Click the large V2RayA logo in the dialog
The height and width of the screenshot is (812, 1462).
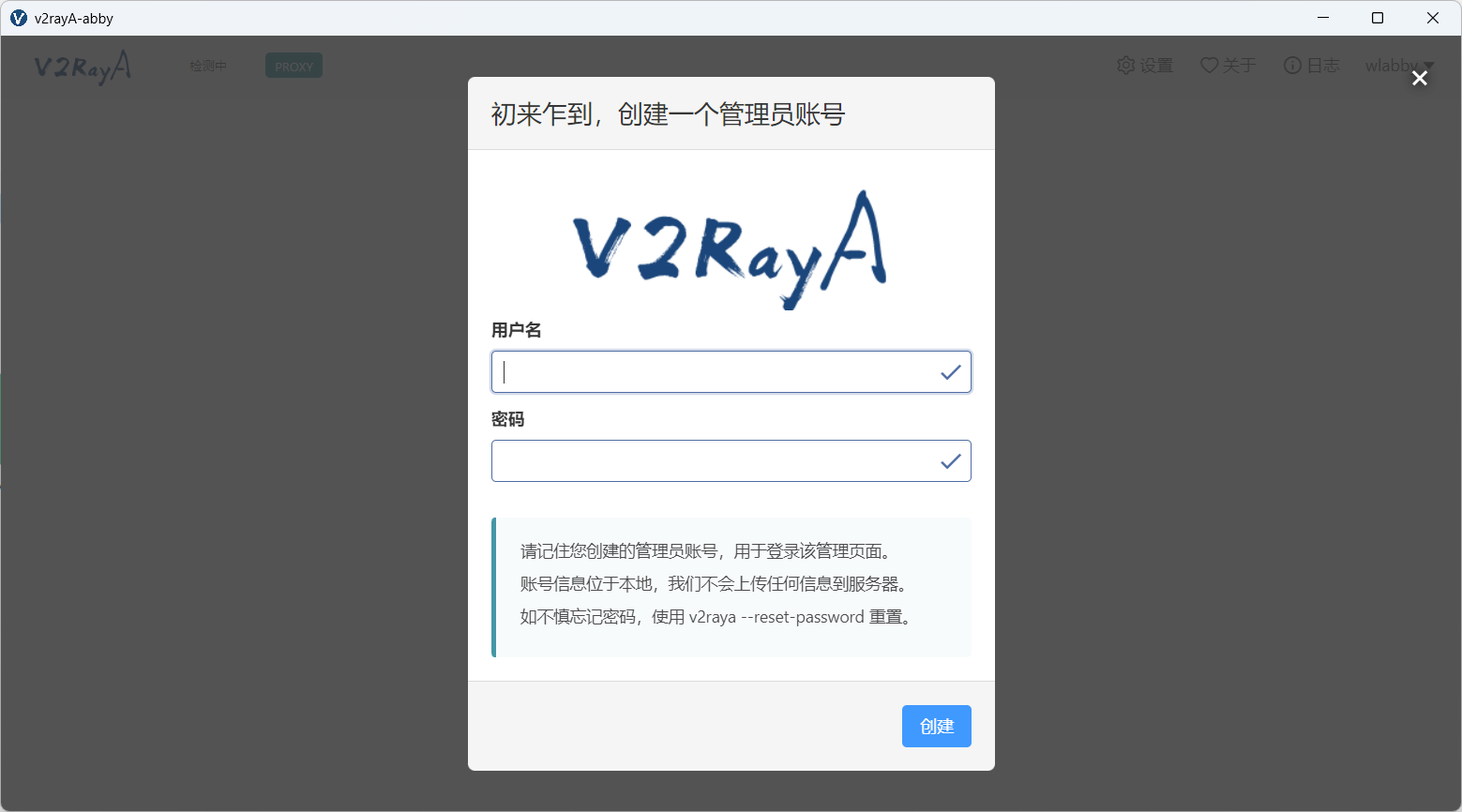click(x=731, y=250)
